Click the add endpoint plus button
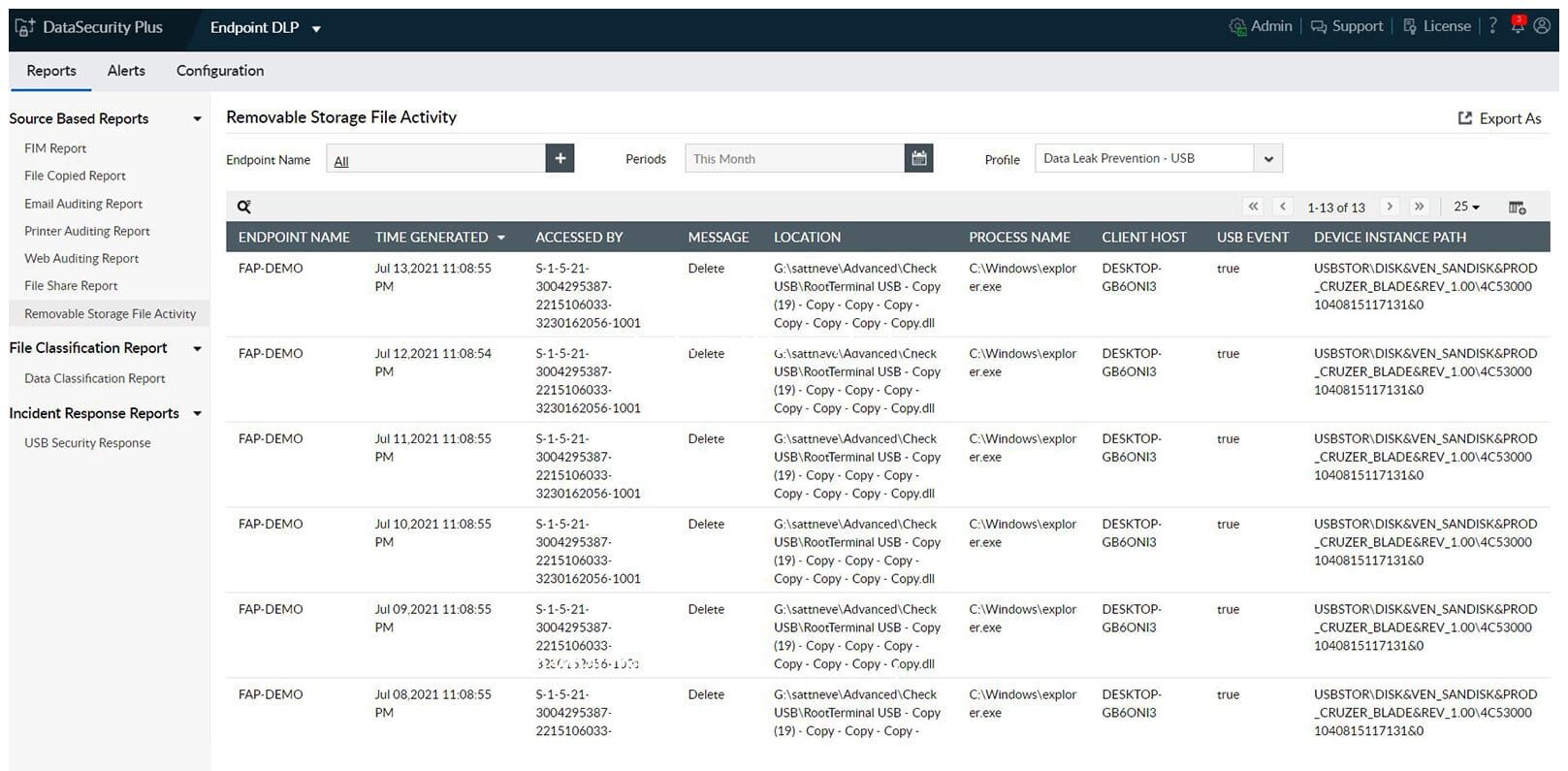This screenshot has height=771, width=1568. (560, 158)
